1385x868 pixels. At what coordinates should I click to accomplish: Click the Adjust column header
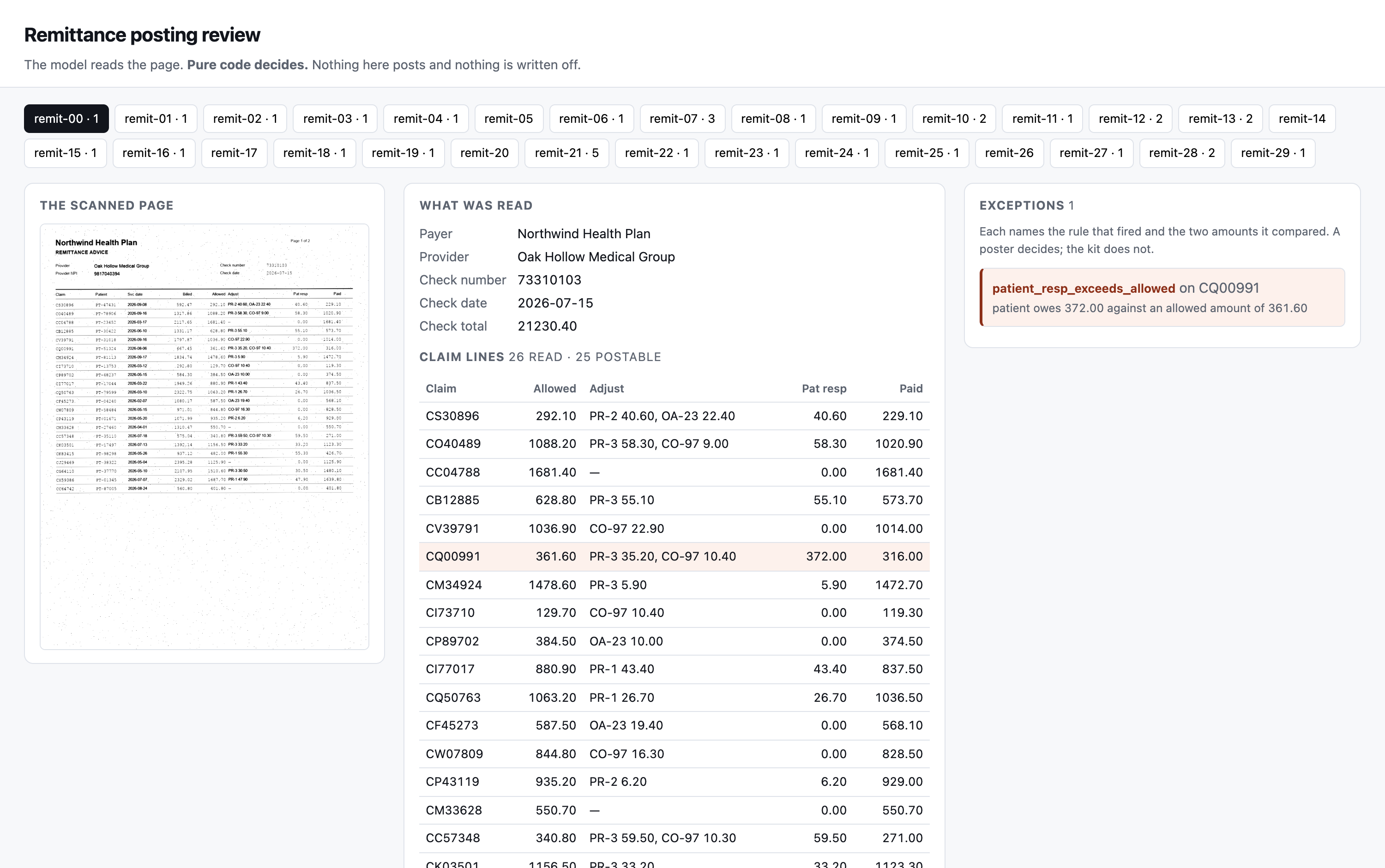pos(607,389)
